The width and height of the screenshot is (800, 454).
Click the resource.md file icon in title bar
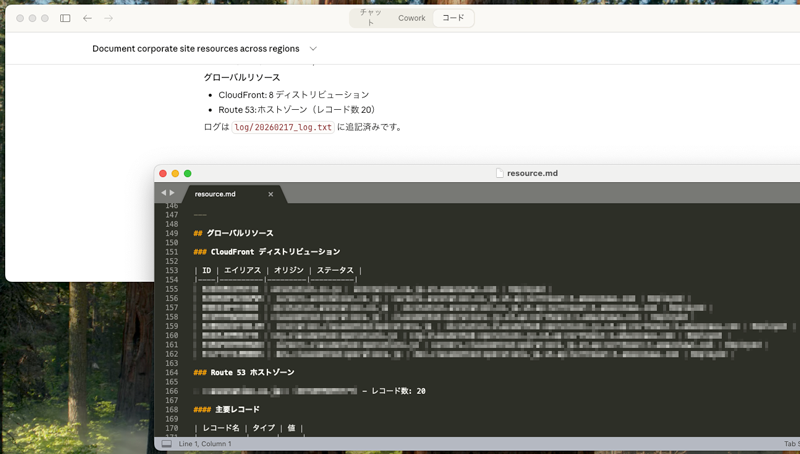(500, 173)
